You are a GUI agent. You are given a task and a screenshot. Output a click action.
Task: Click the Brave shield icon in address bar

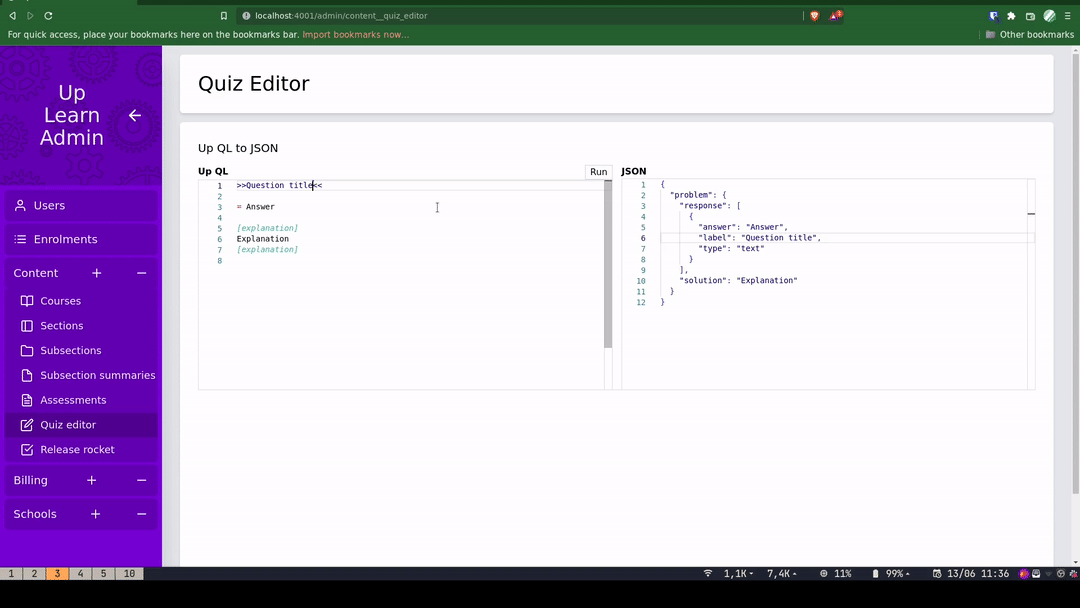click(x=814, y=16)
